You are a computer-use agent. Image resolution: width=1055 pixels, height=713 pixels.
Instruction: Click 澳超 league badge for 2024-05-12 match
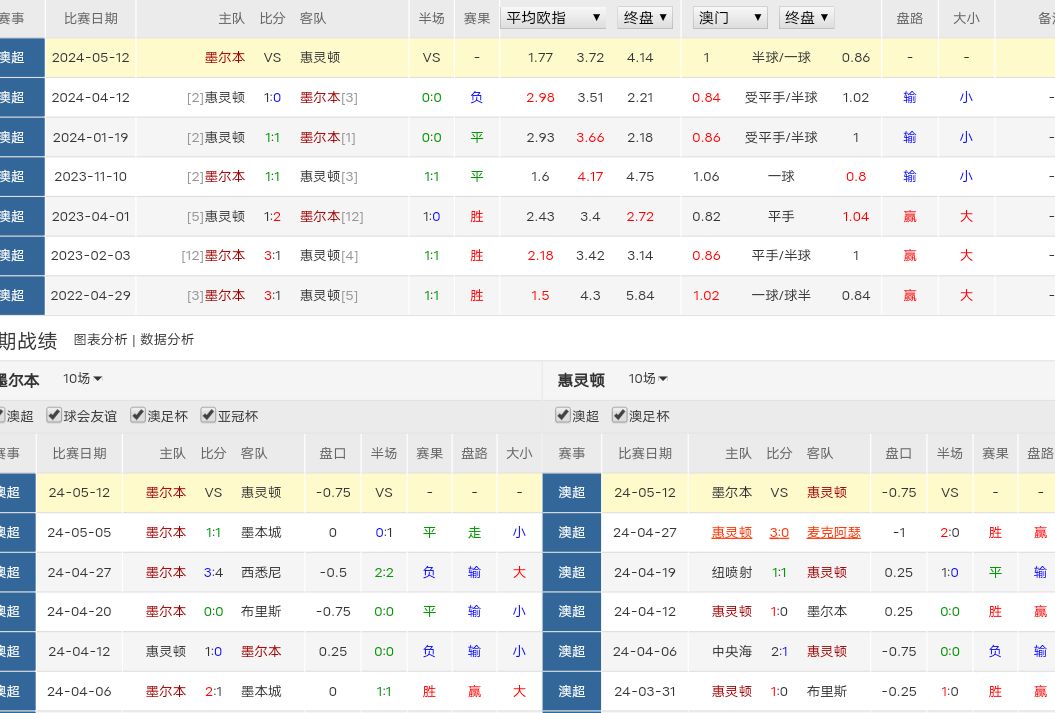tap(14, 58)
